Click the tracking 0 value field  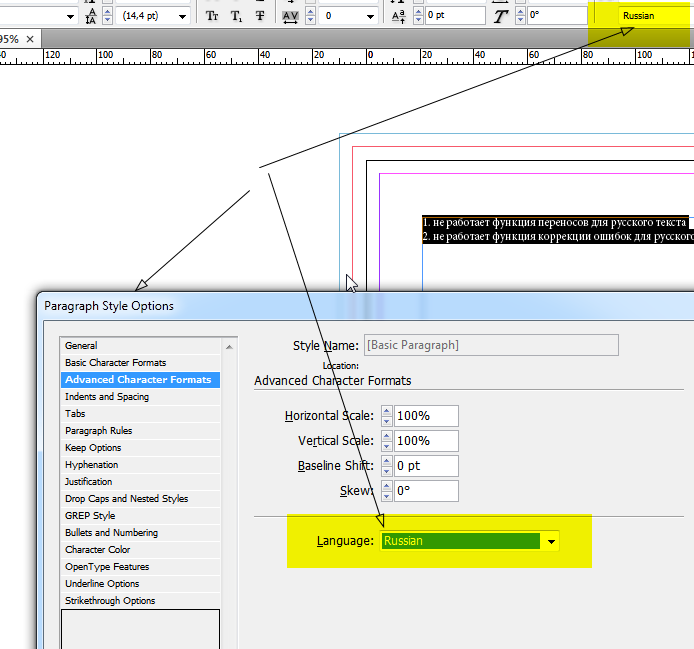coord(343,16)
